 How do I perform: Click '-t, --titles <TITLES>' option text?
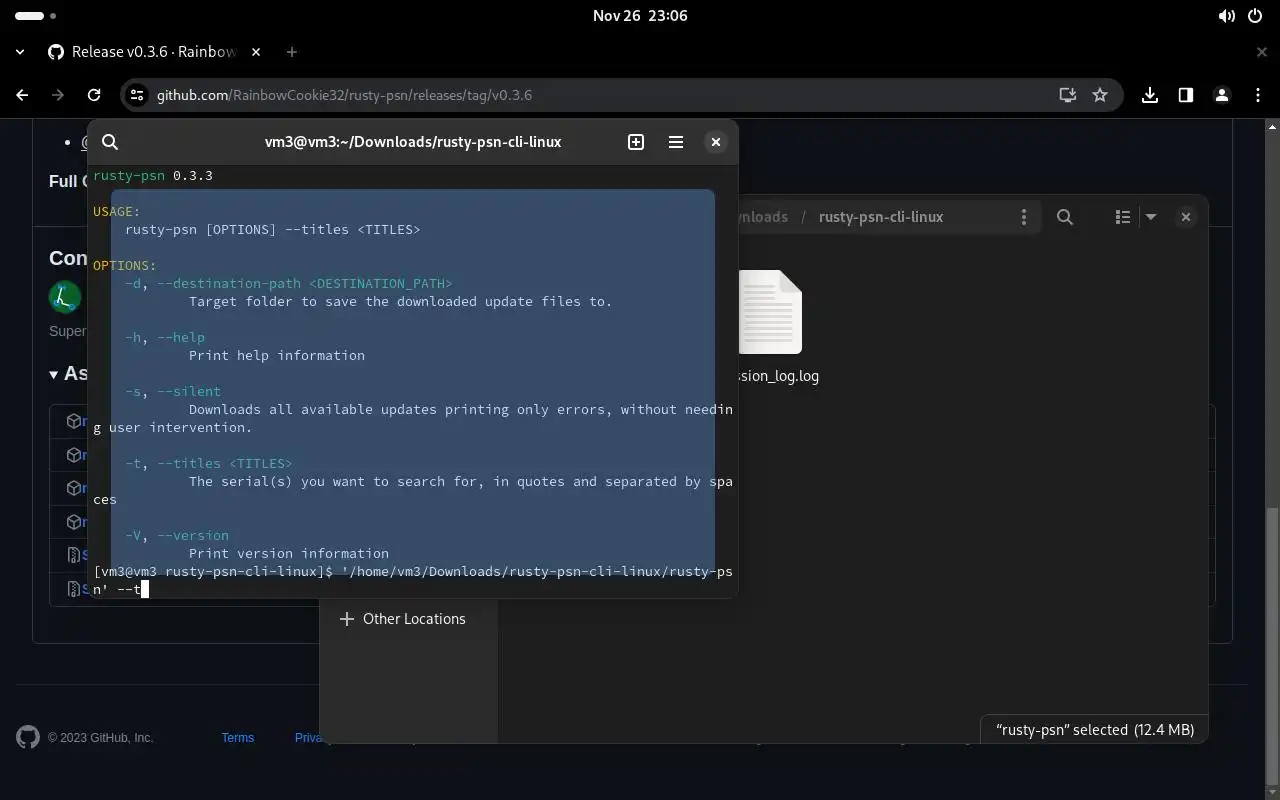point(209,464)
